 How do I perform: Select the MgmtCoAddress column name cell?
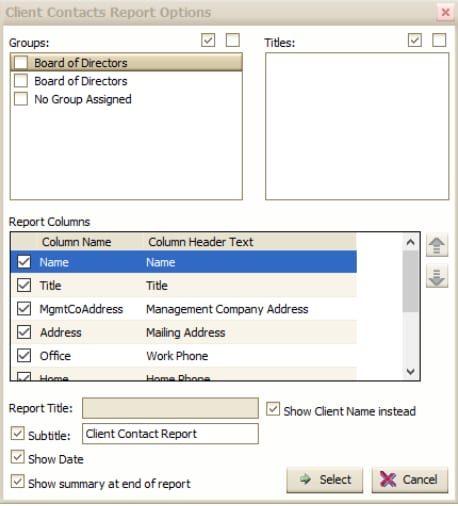tap(81, 309)
